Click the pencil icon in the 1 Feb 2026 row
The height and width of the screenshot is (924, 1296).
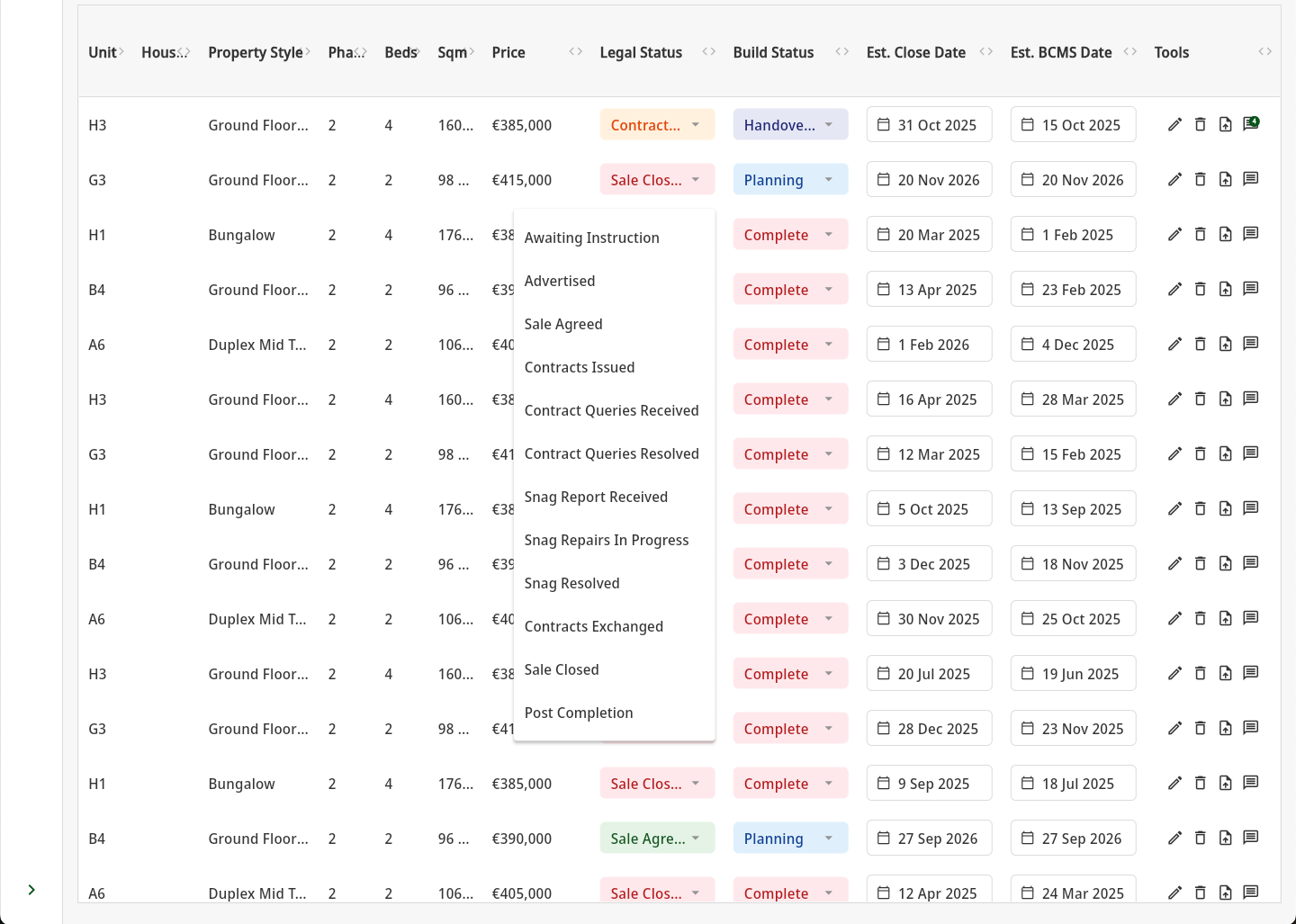[x=1174, y=345]
